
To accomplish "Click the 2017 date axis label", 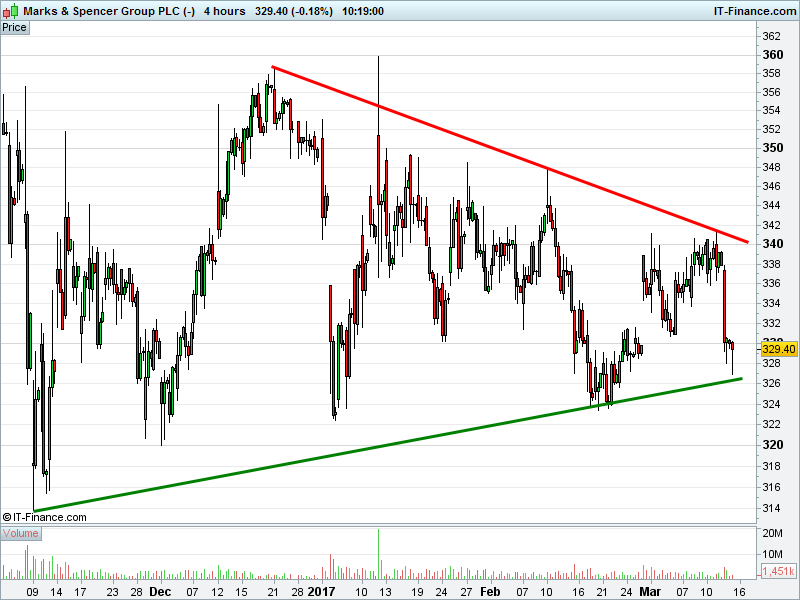I will 321,592.
